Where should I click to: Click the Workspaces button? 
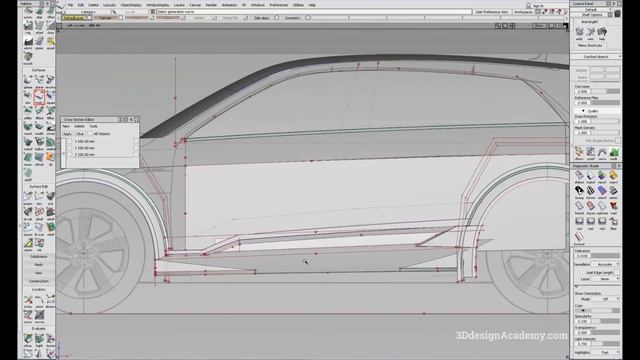[523, 12]
